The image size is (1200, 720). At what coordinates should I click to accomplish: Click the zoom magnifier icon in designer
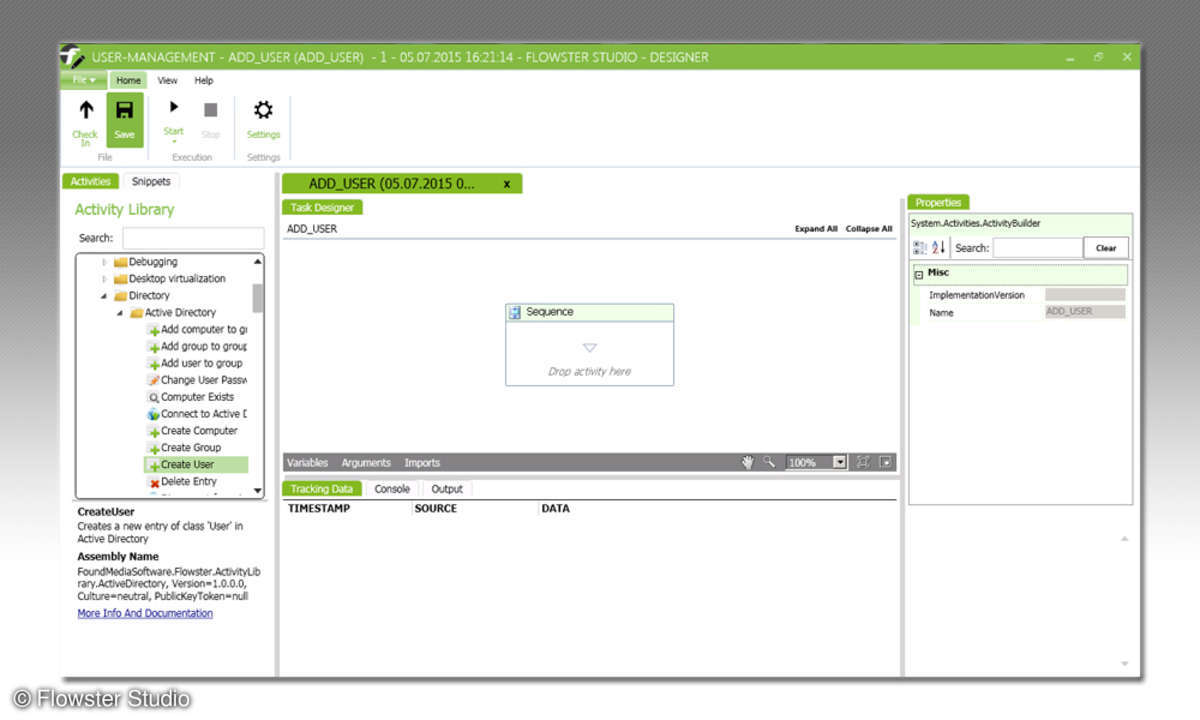pos(769,462)
